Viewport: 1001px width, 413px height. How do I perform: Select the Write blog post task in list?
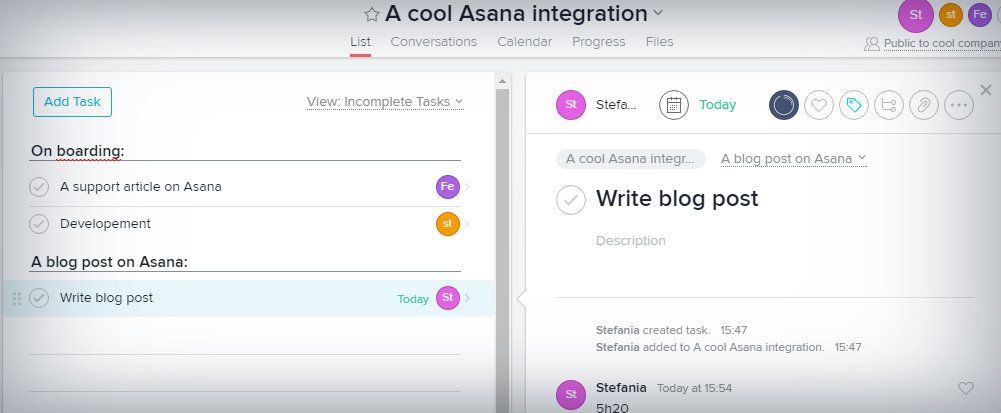(x=107, y=298)
